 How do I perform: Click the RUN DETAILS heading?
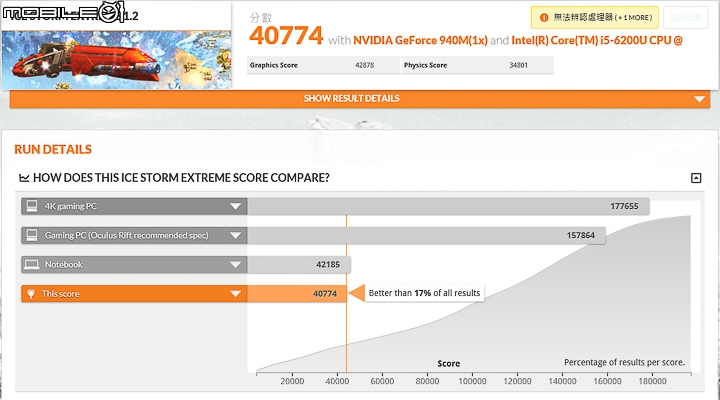tap(53, 149)
